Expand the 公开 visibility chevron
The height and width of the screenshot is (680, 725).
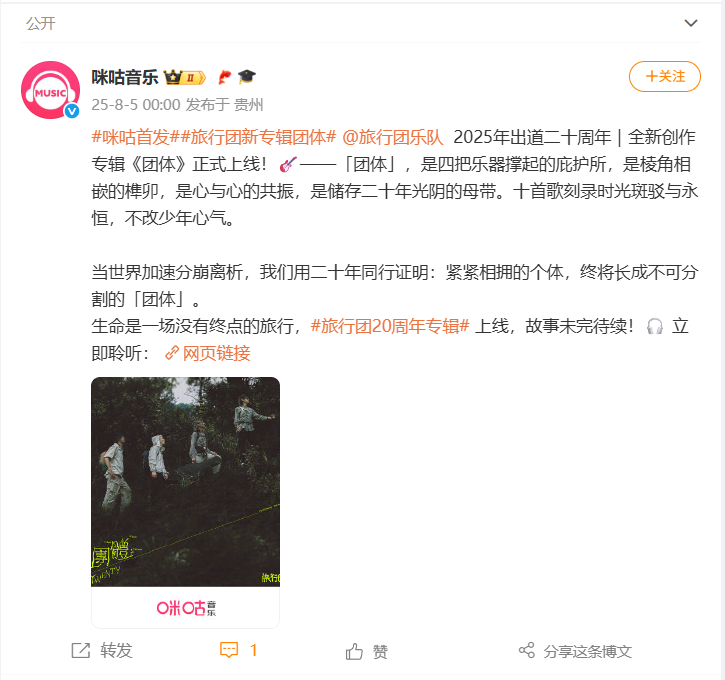click(x=691, y=23)
